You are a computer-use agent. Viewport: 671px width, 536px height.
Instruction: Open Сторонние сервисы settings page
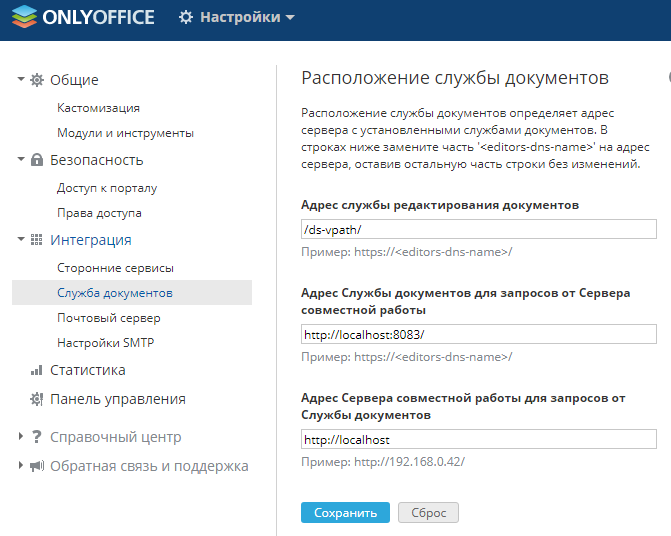coord(116,268)
